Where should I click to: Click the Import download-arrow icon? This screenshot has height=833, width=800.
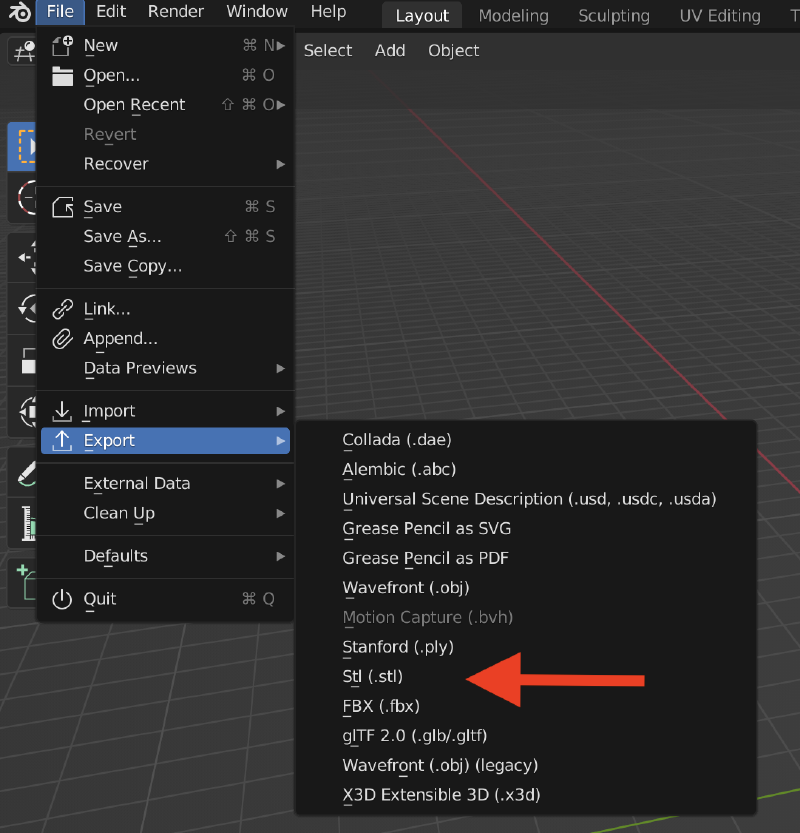pos(62,411)
